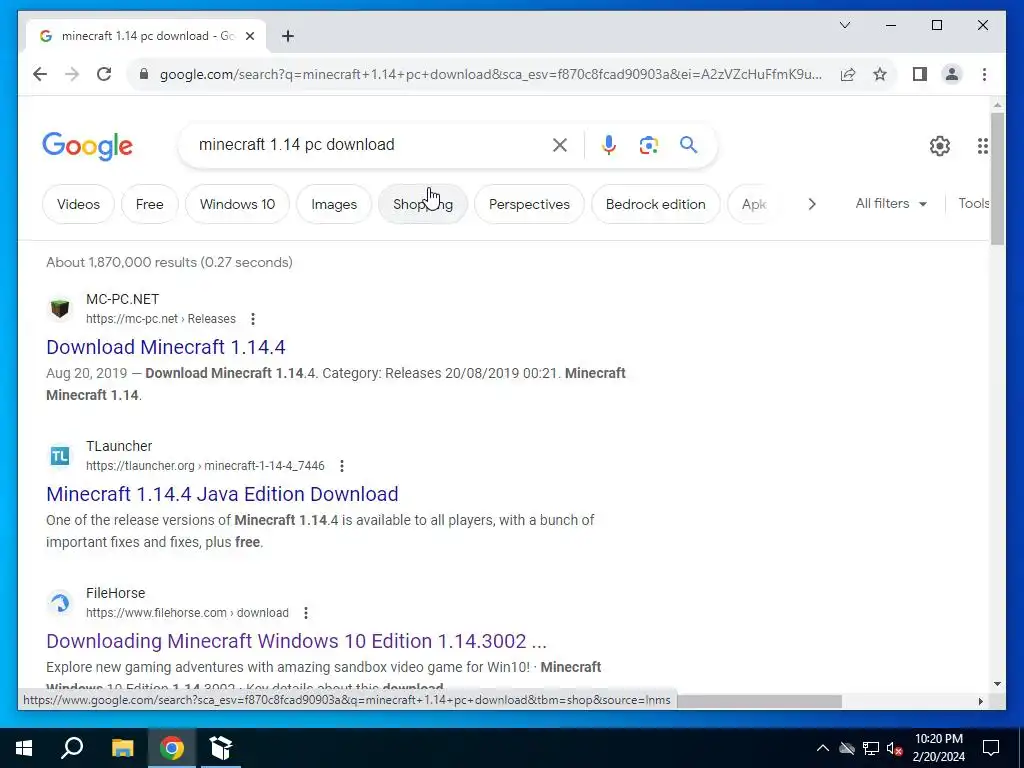Open the Google apps grid
1024x768 pixels.
click(982, 146)
